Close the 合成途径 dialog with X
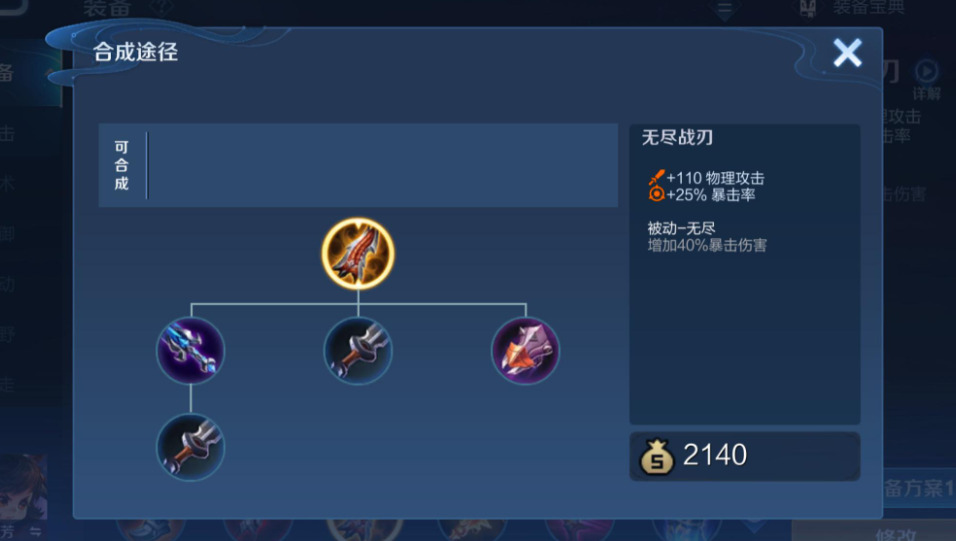Image resolution: width=956 pixels, height=541 pixels. (847, 52)
